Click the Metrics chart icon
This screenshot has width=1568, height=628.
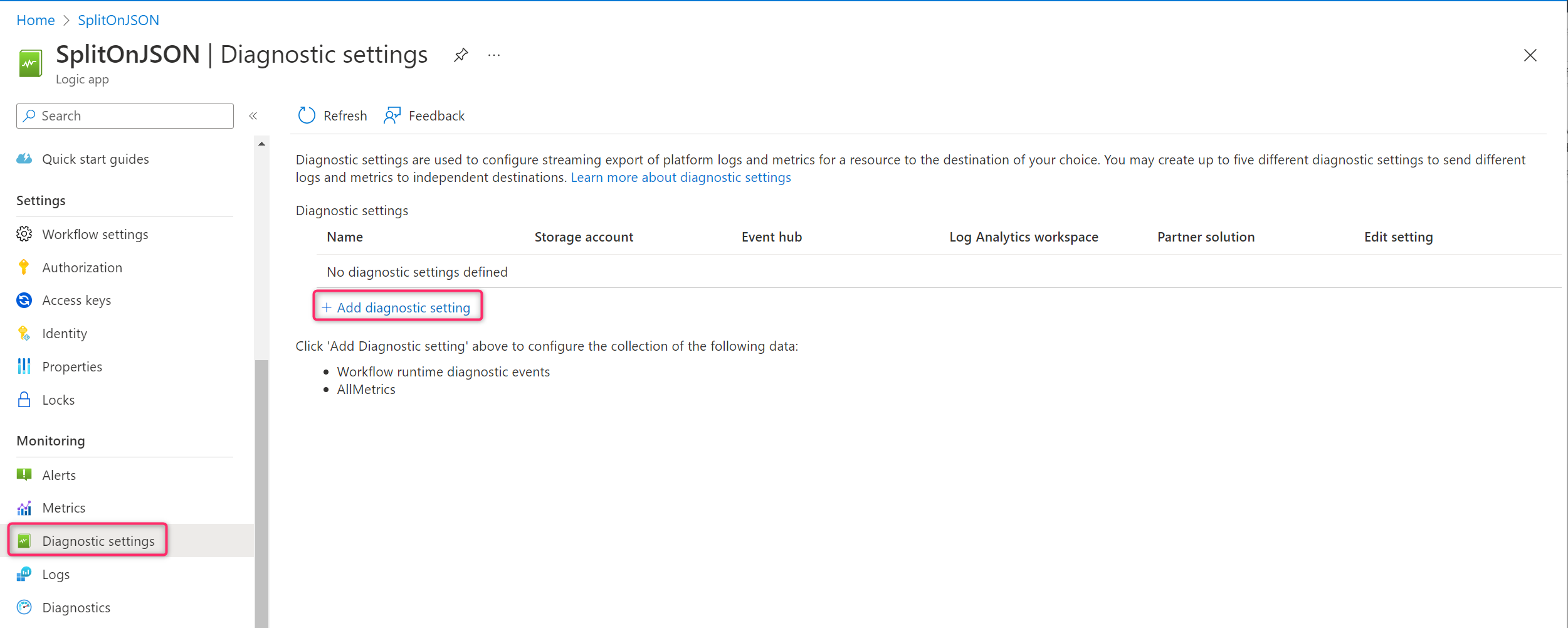[x=24, y=508]
